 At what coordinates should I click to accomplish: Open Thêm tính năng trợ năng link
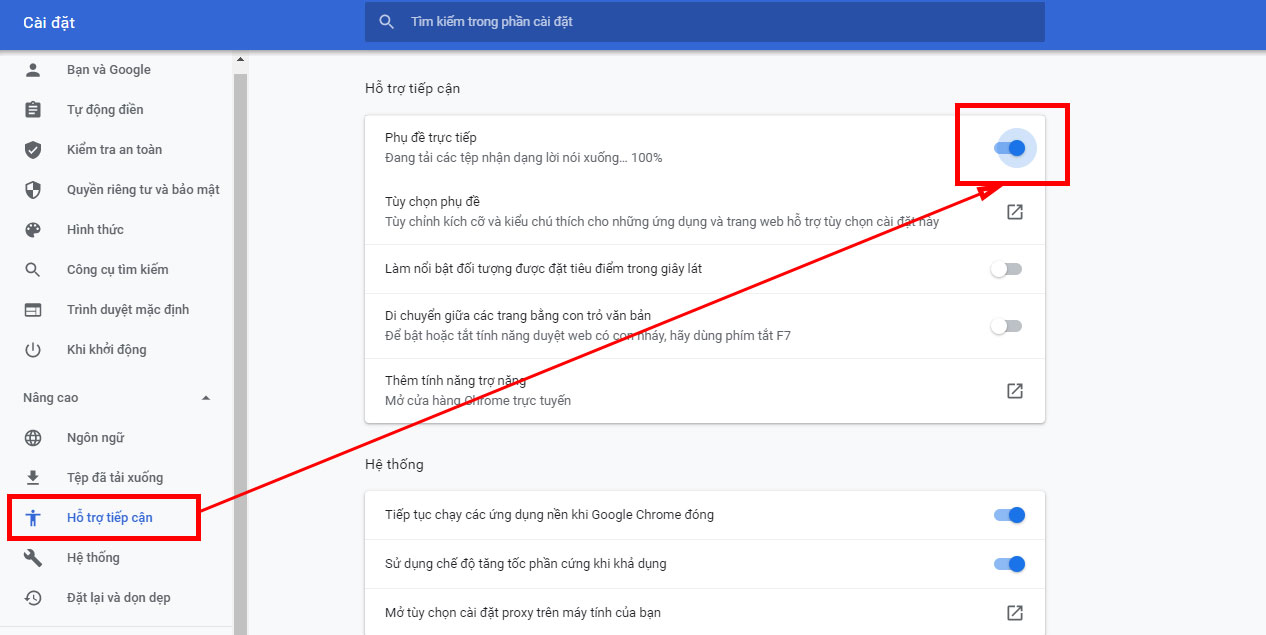point(1014,391)
